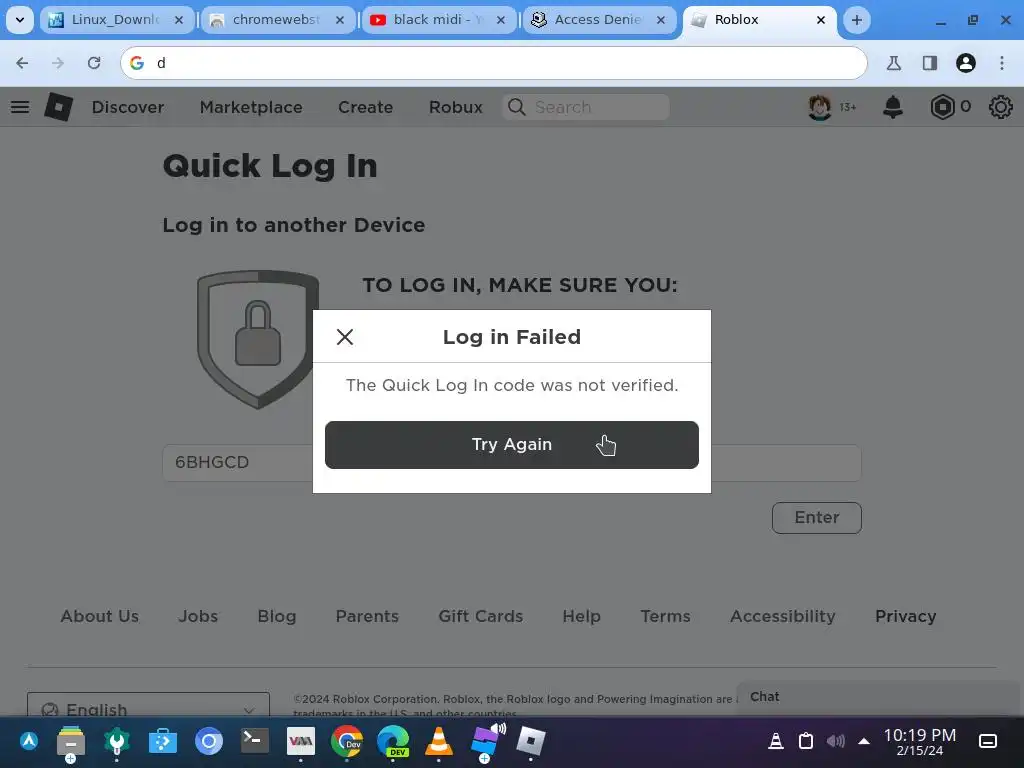Open the Robux balance icon
This screenshot has width=1024, height=768.
942,107
